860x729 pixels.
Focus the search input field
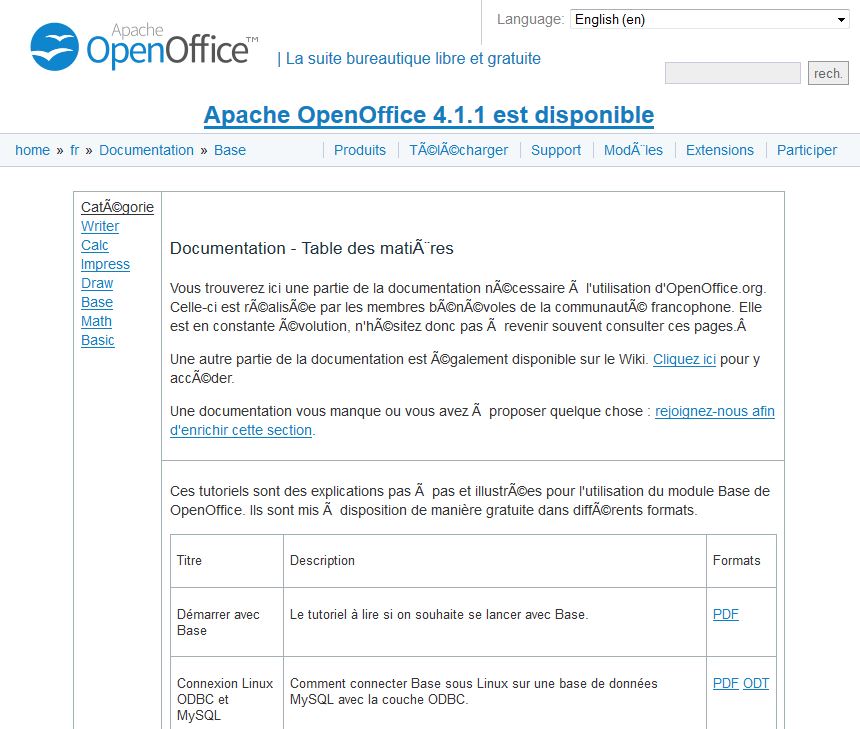(732, 73)
